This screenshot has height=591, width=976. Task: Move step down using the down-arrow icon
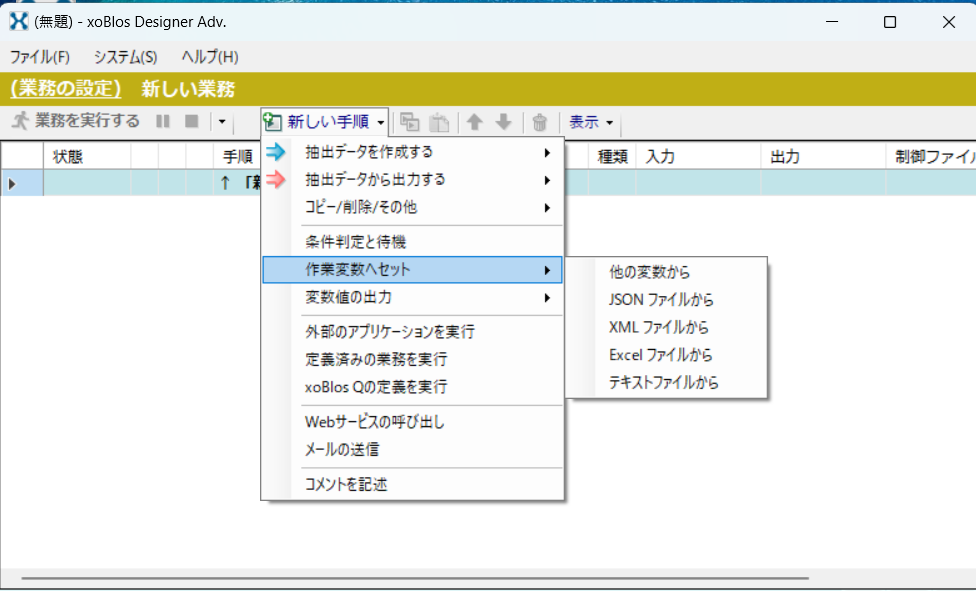click(x=505, y=122)
